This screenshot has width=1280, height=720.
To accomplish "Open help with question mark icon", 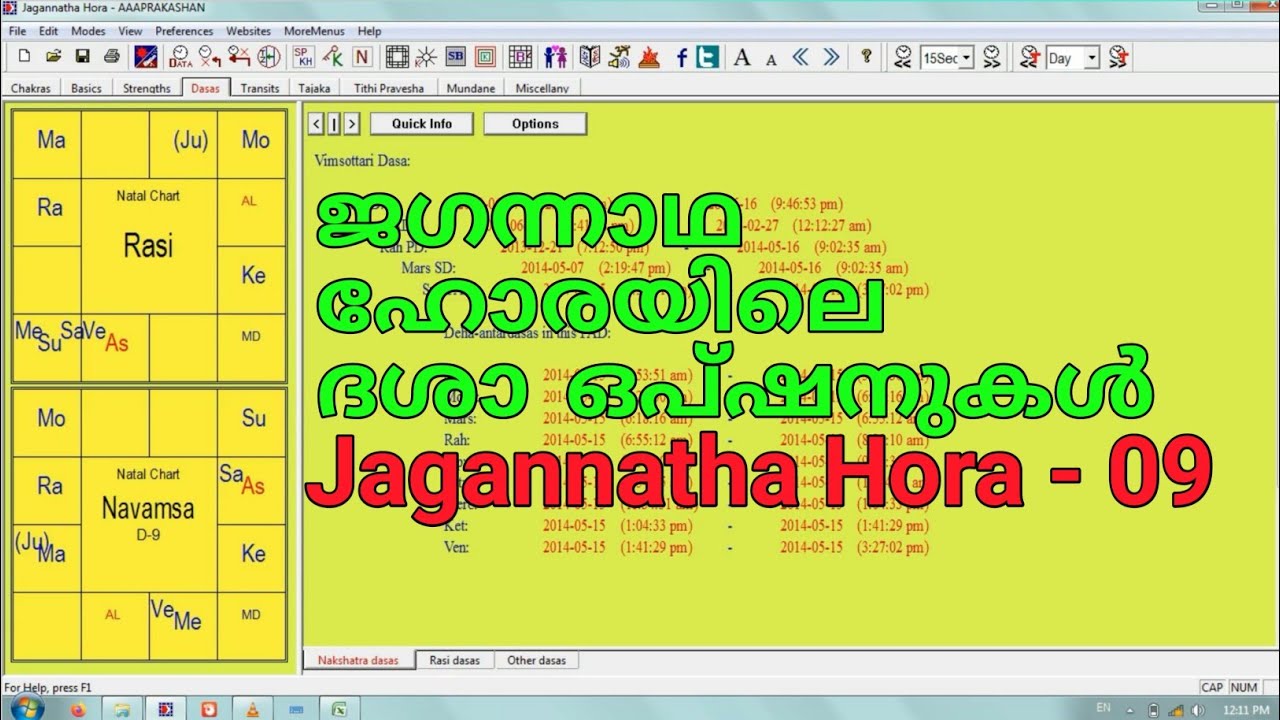I will click(x=867, y=57).
